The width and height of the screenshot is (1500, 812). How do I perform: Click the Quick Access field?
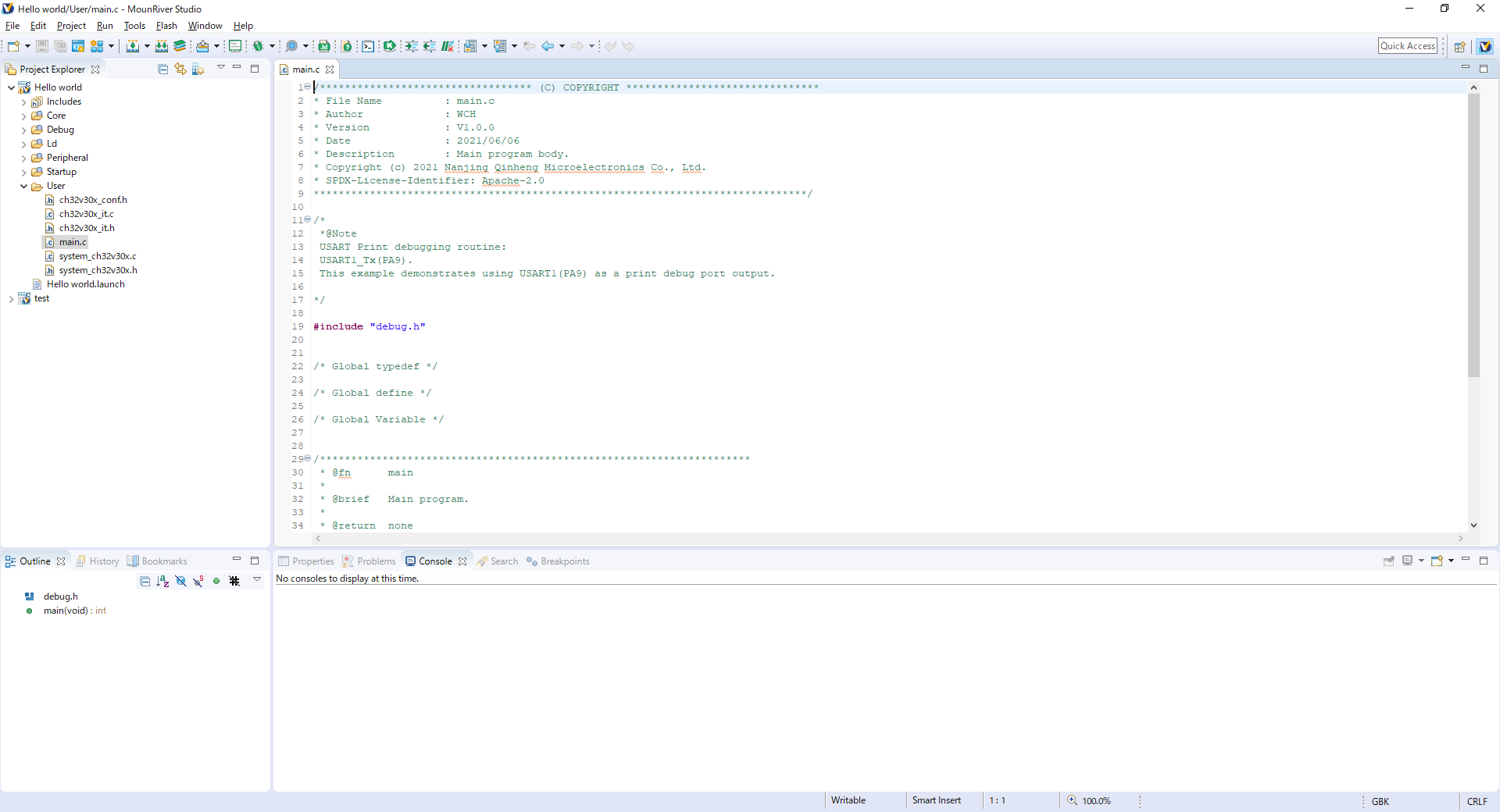tap(1408, 46)
